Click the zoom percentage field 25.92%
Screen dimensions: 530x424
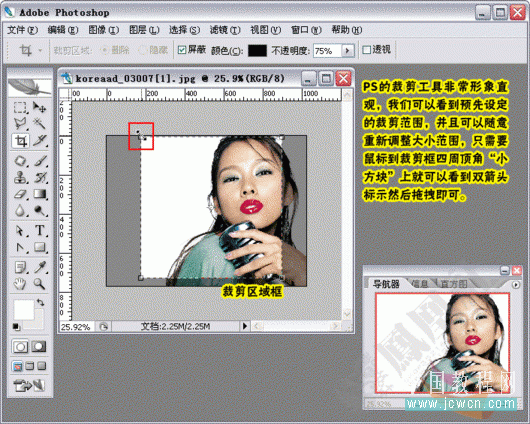click(76, 327)
